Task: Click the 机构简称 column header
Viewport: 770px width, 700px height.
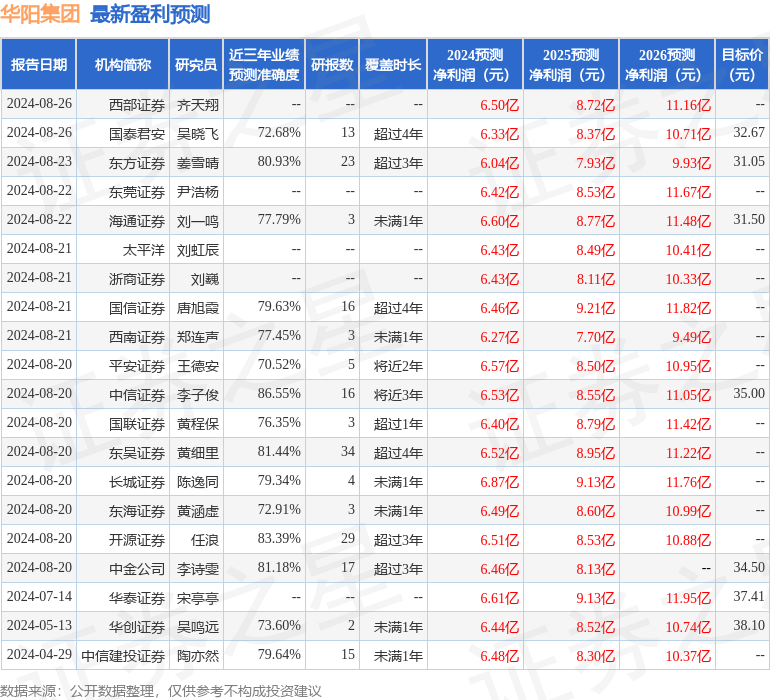Action: point(123,65)
